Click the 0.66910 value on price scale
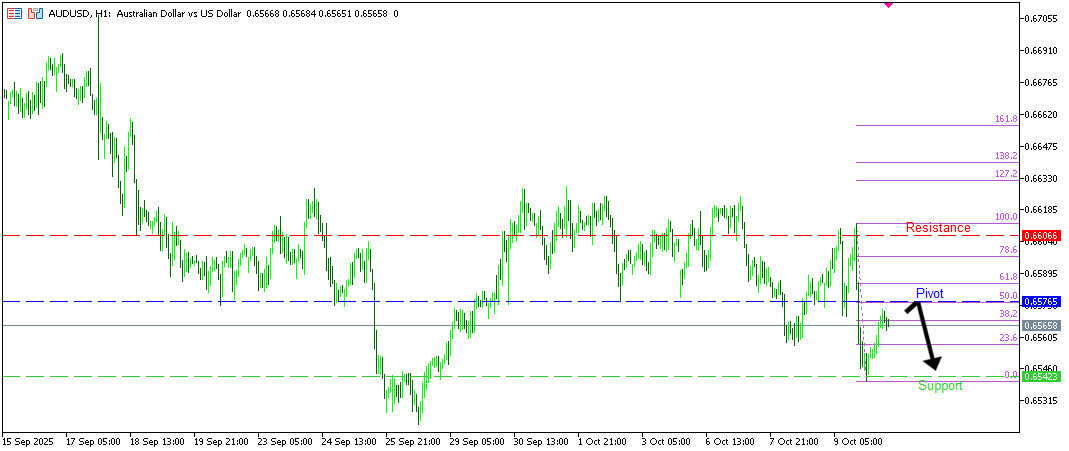Image resolution: width=1069 pixels, height=451 pixels. point(1041,50)
